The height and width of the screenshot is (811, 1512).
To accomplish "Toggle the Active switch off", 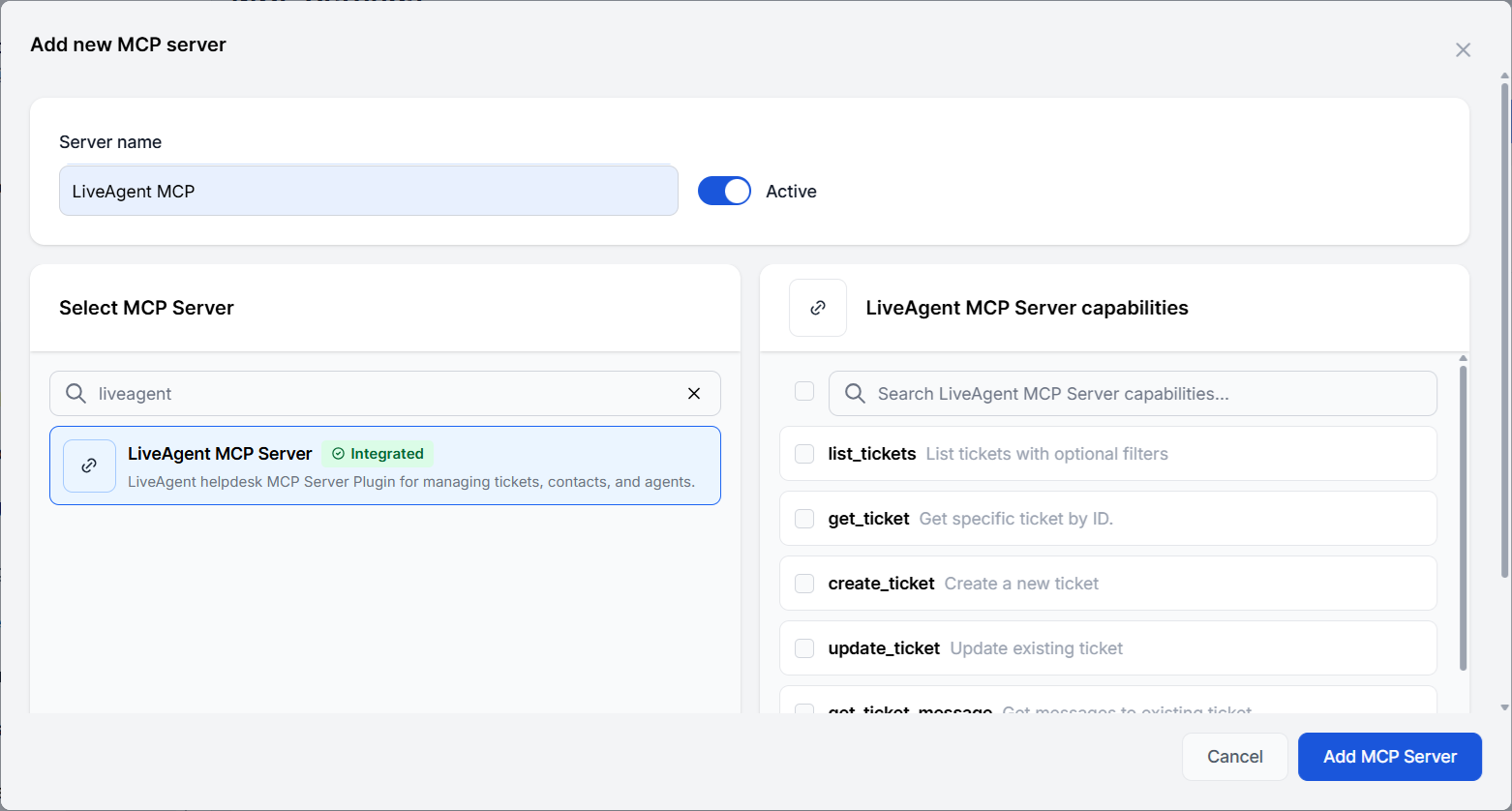I will tap(724, 191).
